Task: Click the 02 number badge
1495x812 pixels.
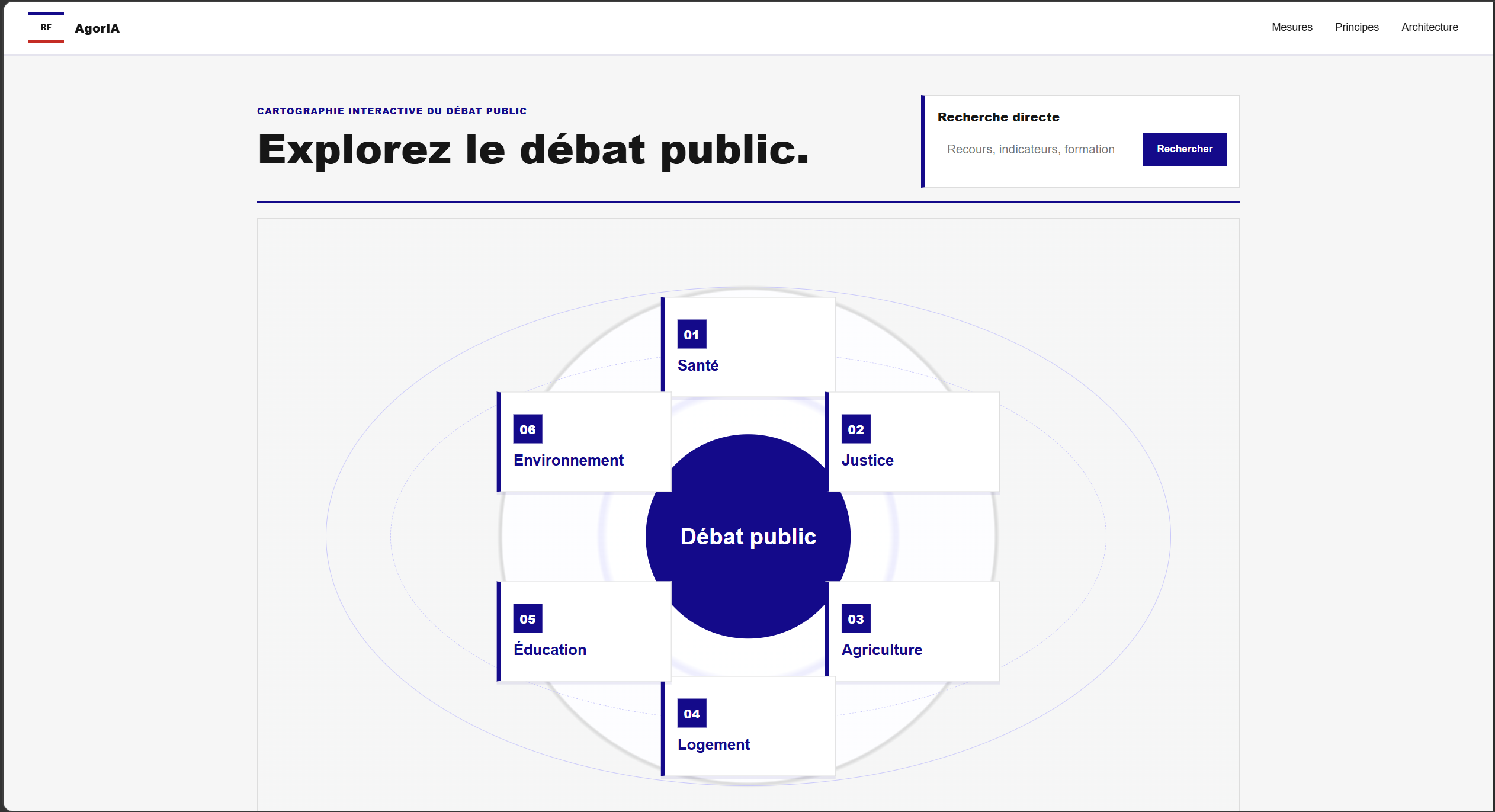Action: click(x=856, y=429)
